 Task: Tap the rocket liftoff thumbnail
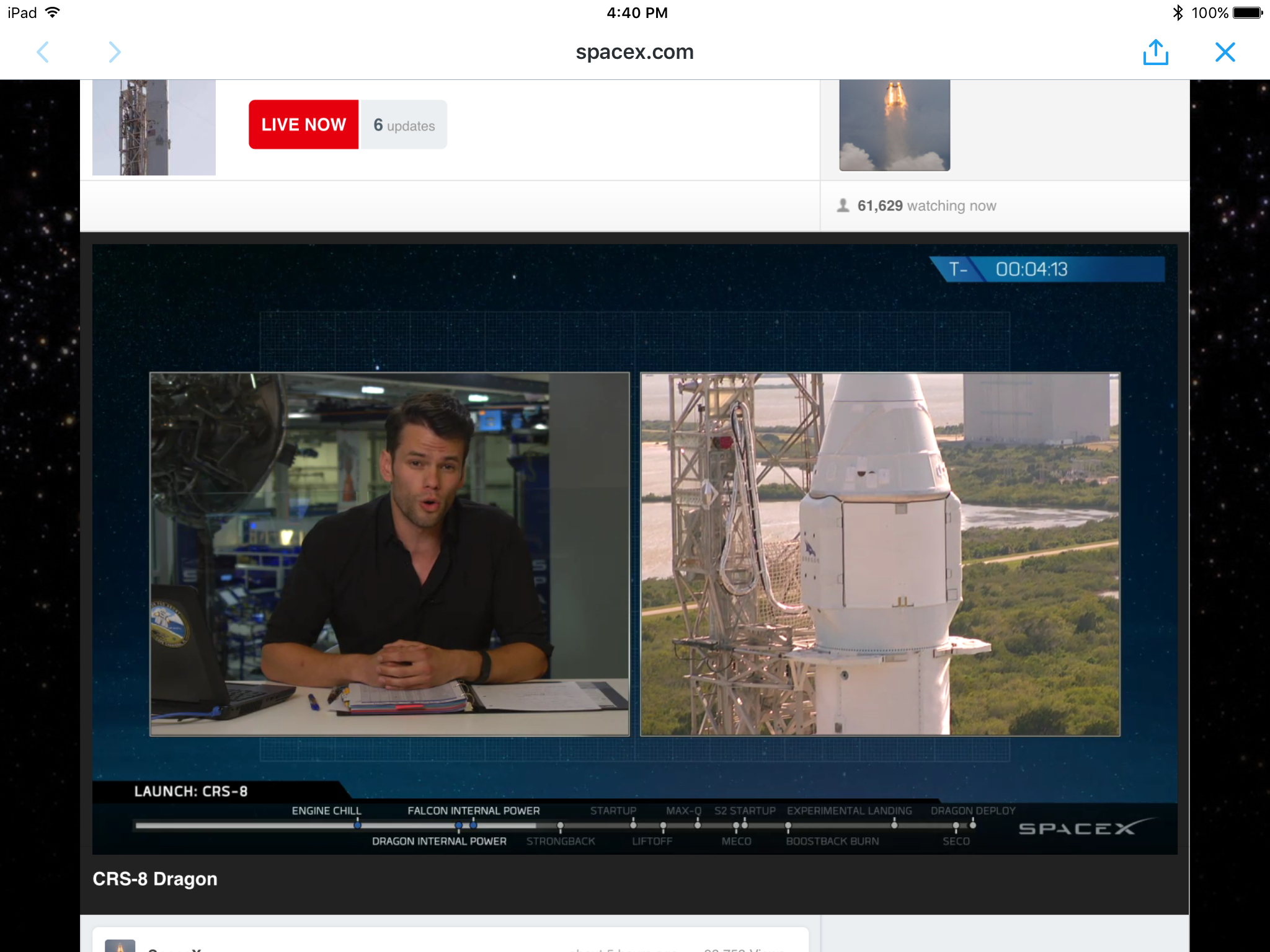point(894,125)
